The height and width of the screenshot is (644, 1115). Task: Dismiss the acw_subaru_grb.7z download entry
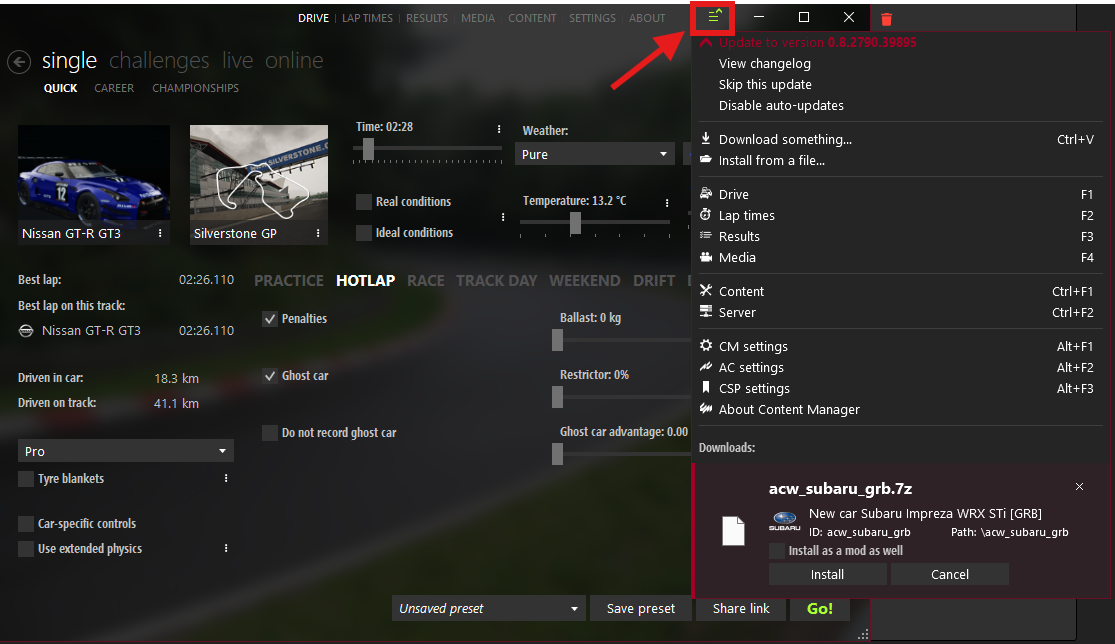(1079, 487)
